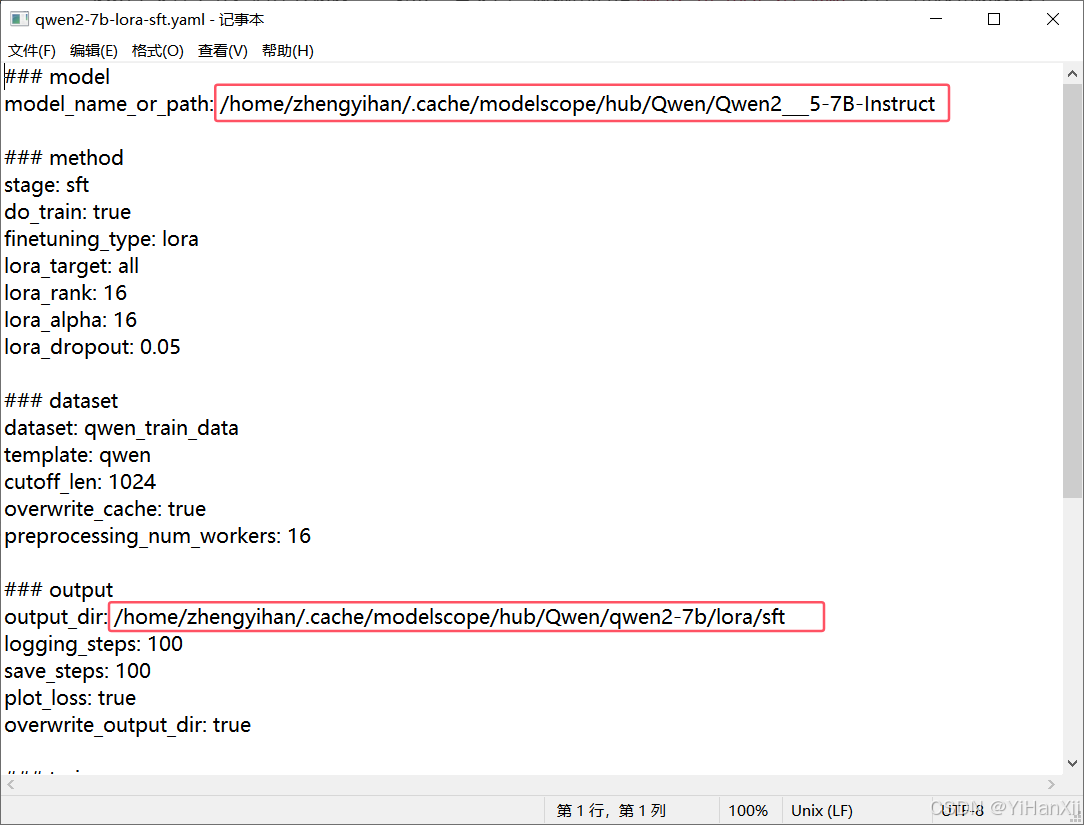This screenshot has height=825, width=1084.
Task: Click the vertical scrollbar up arrow
Action: coord(1072,73)
